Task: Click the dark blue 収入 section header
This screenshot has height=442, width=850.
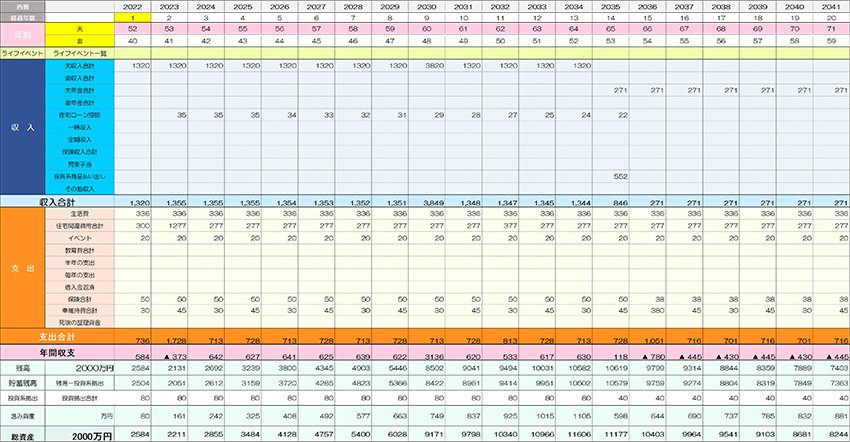Action: coord(22,127)
